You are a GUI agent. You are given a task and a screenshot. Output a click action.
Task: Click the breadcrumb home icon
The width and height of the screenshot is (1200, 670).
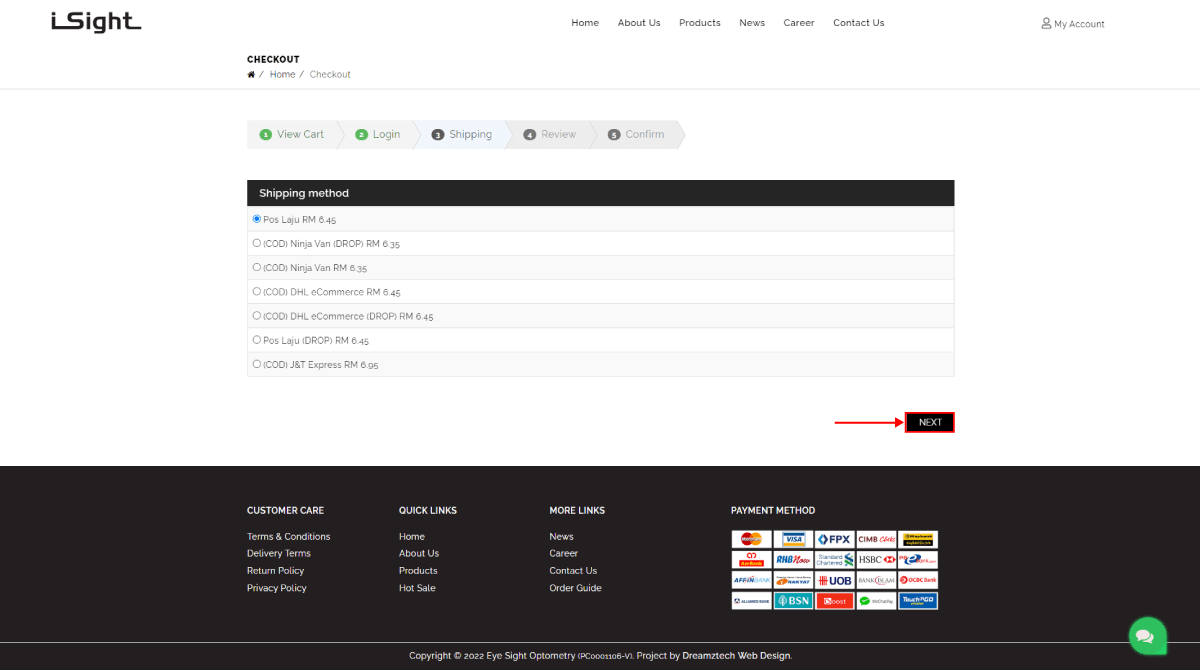[x=251, y=75]
